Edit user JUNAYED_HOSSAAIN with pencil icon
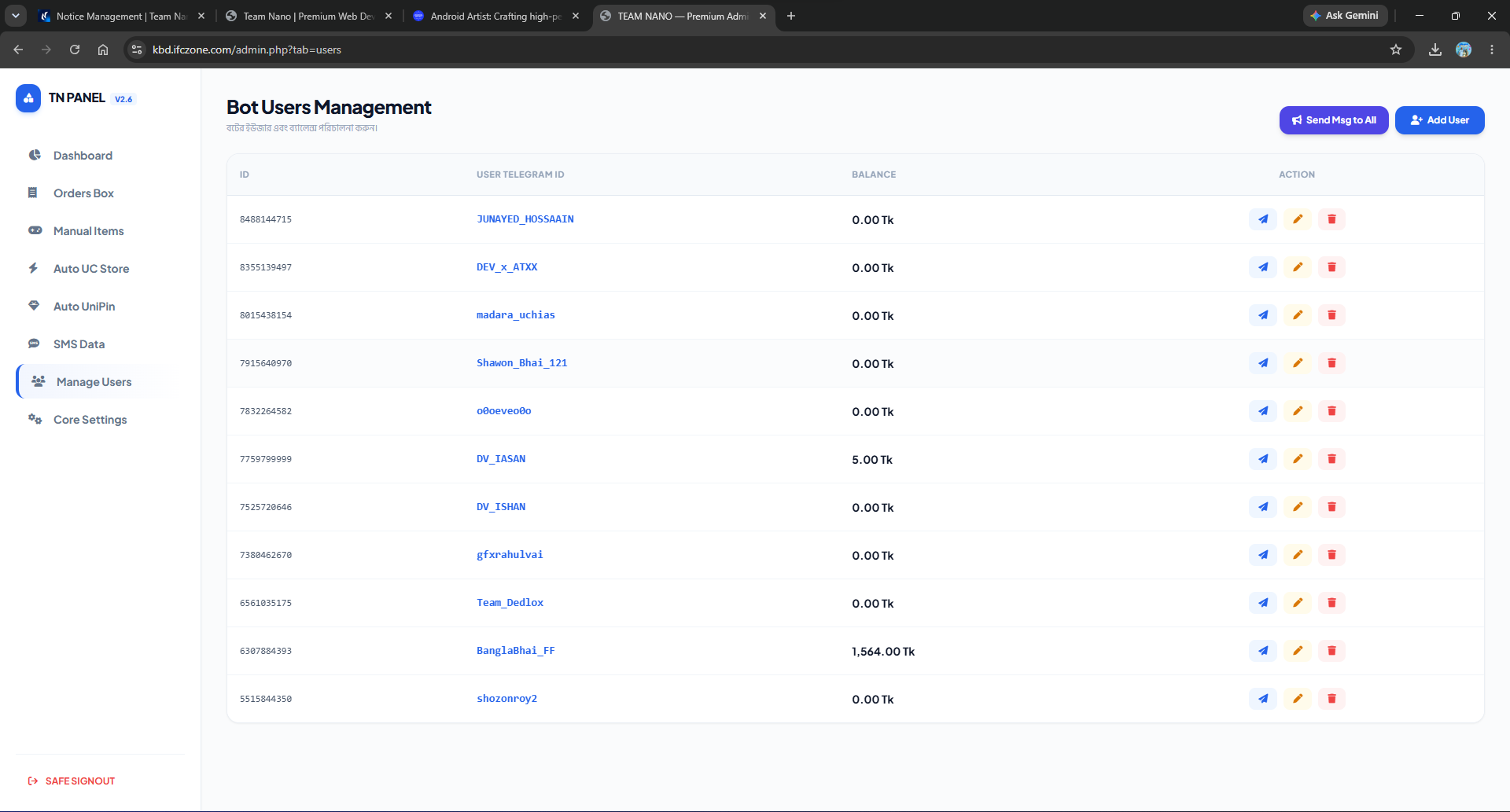Viewport: 1510px width, 812px height. 1298,219
